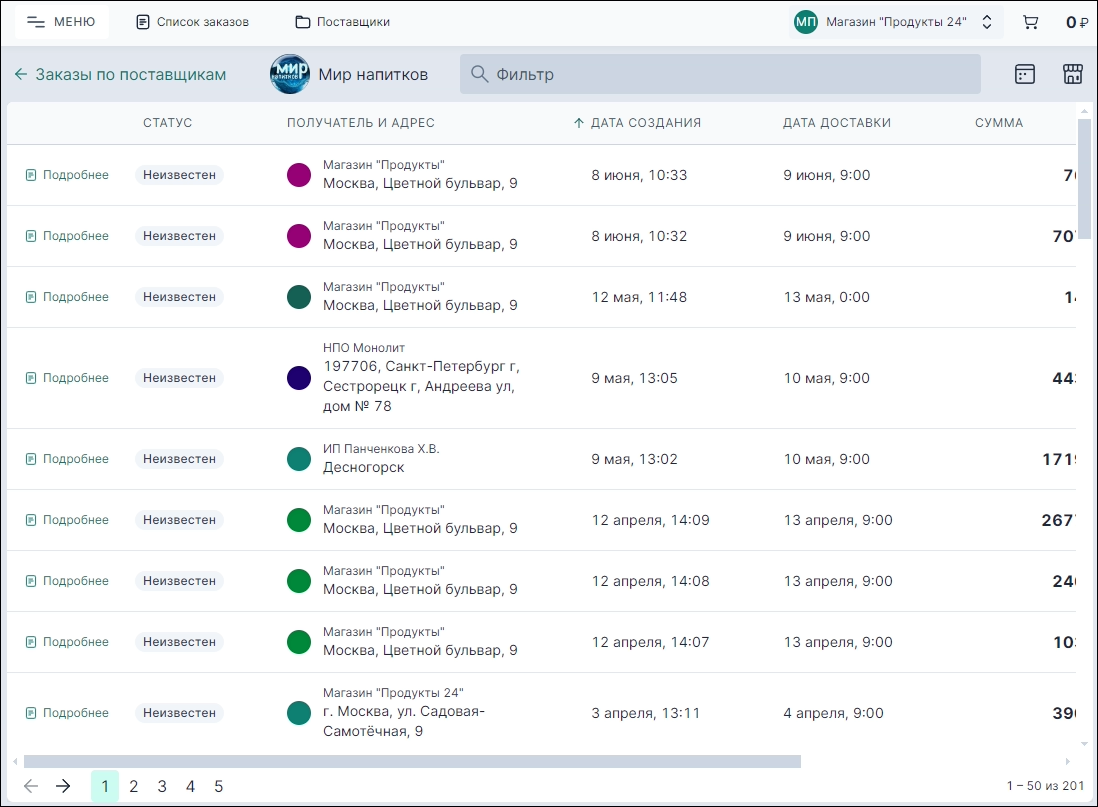1098x807 pixels.
Task: Go back to Заказы по поставщикам
Action: pos(120,75)
